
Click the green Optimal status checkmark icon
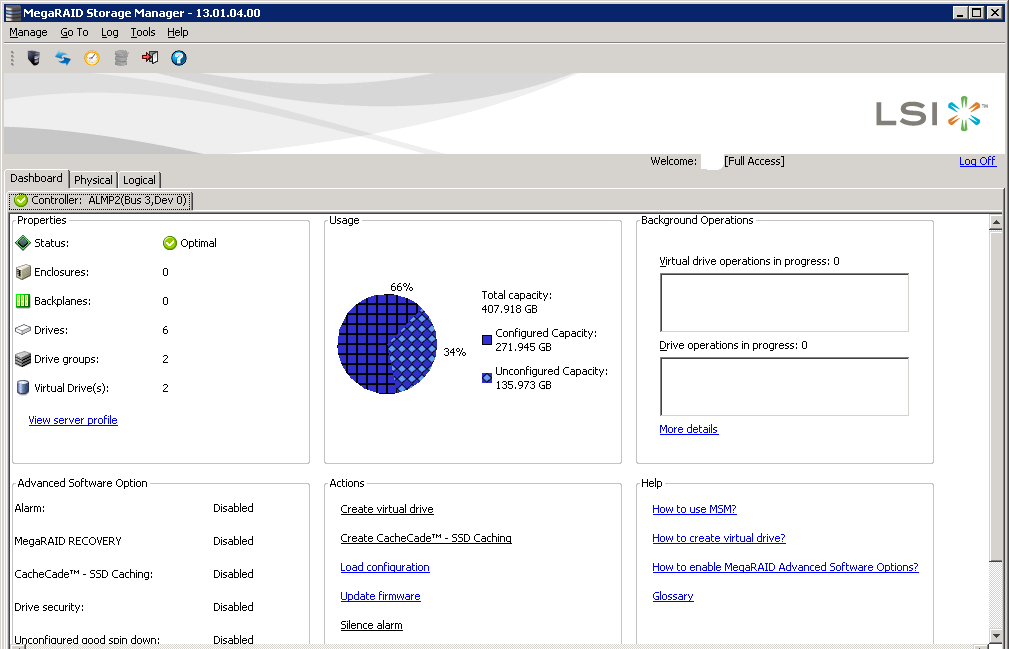170,243
